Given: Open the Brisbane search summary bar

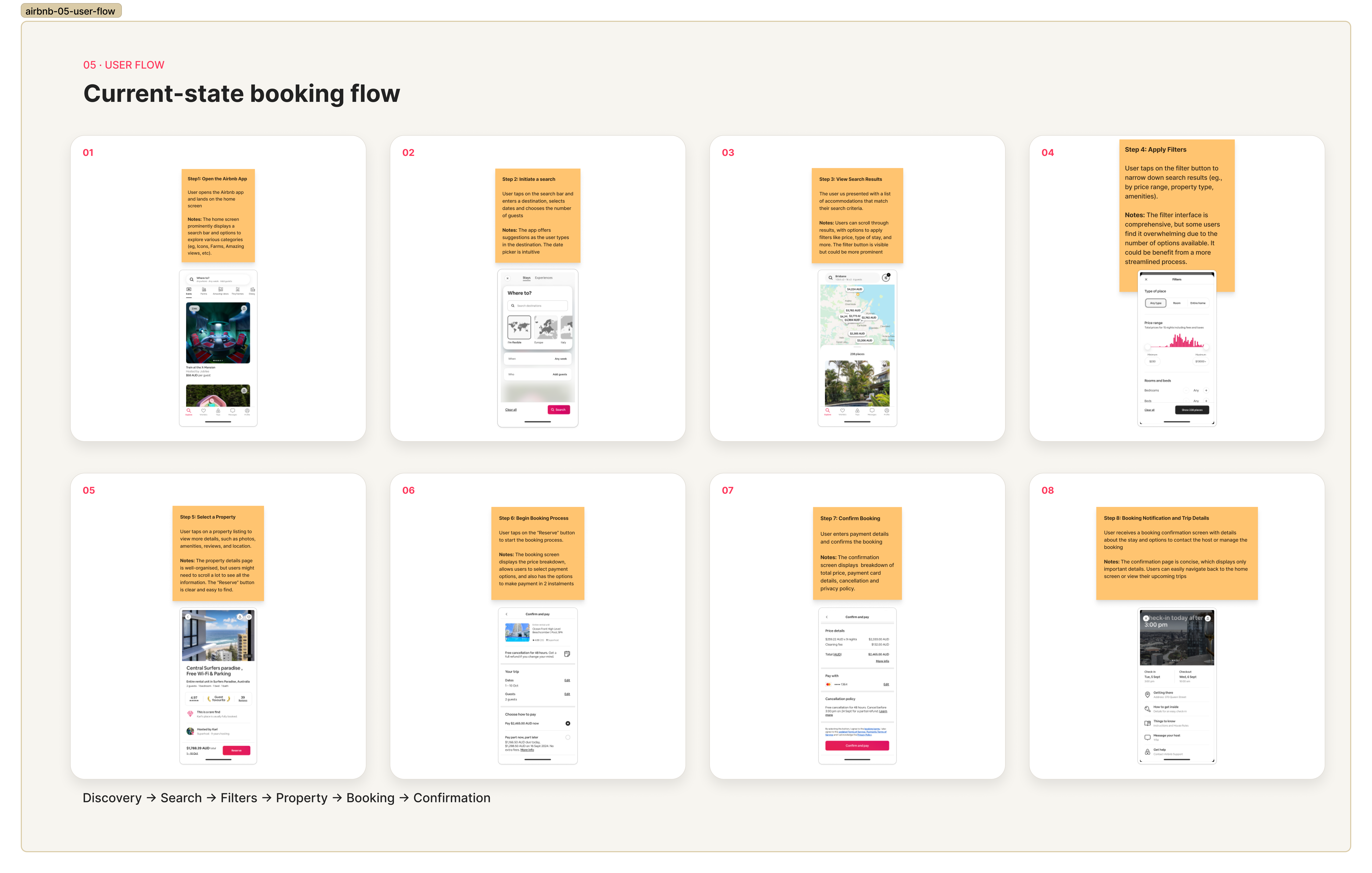Looking at the screenshot, I should coord(852,278).
